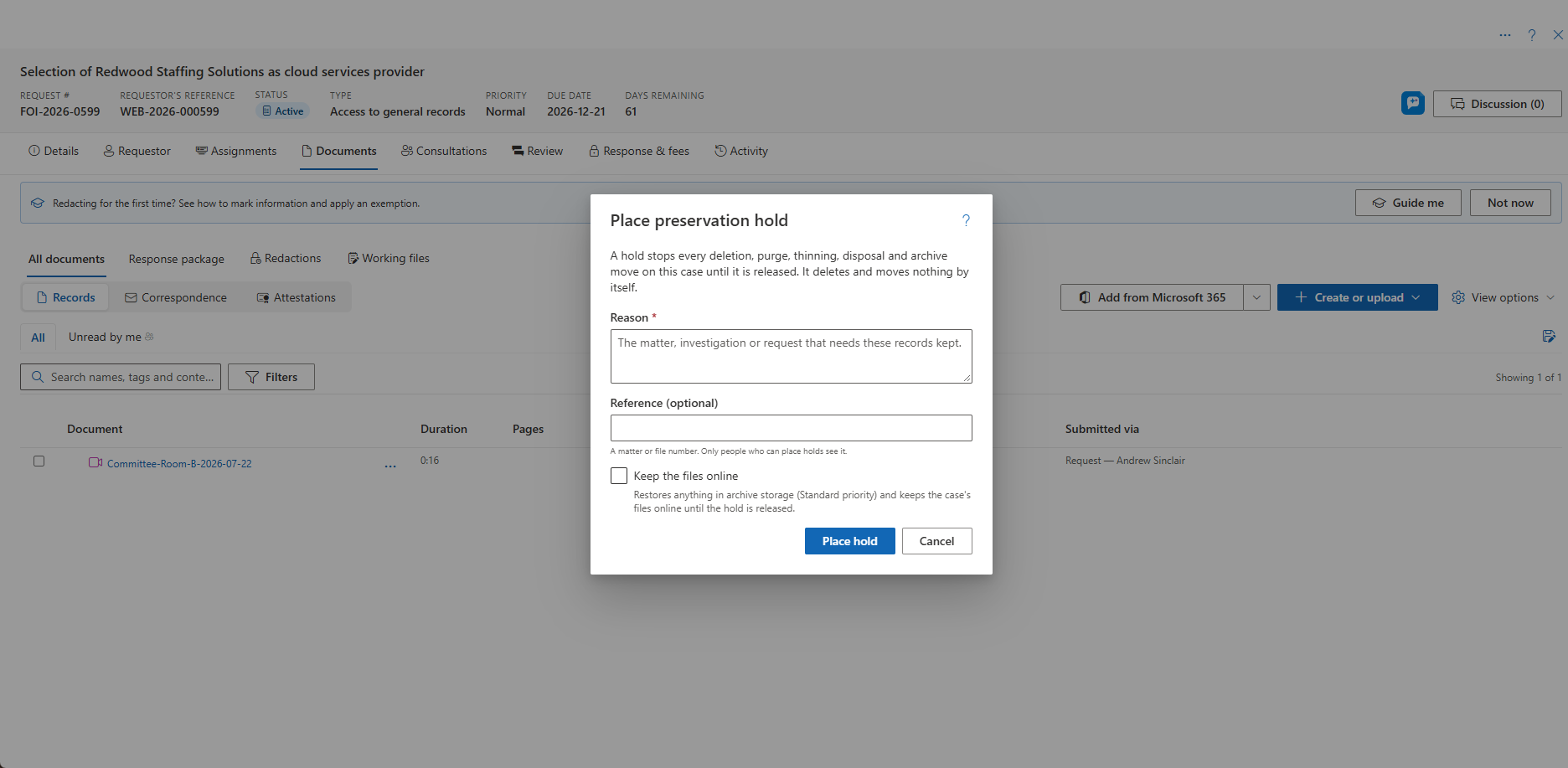Open the Redactions sub-tab

[x=286, y=259]
